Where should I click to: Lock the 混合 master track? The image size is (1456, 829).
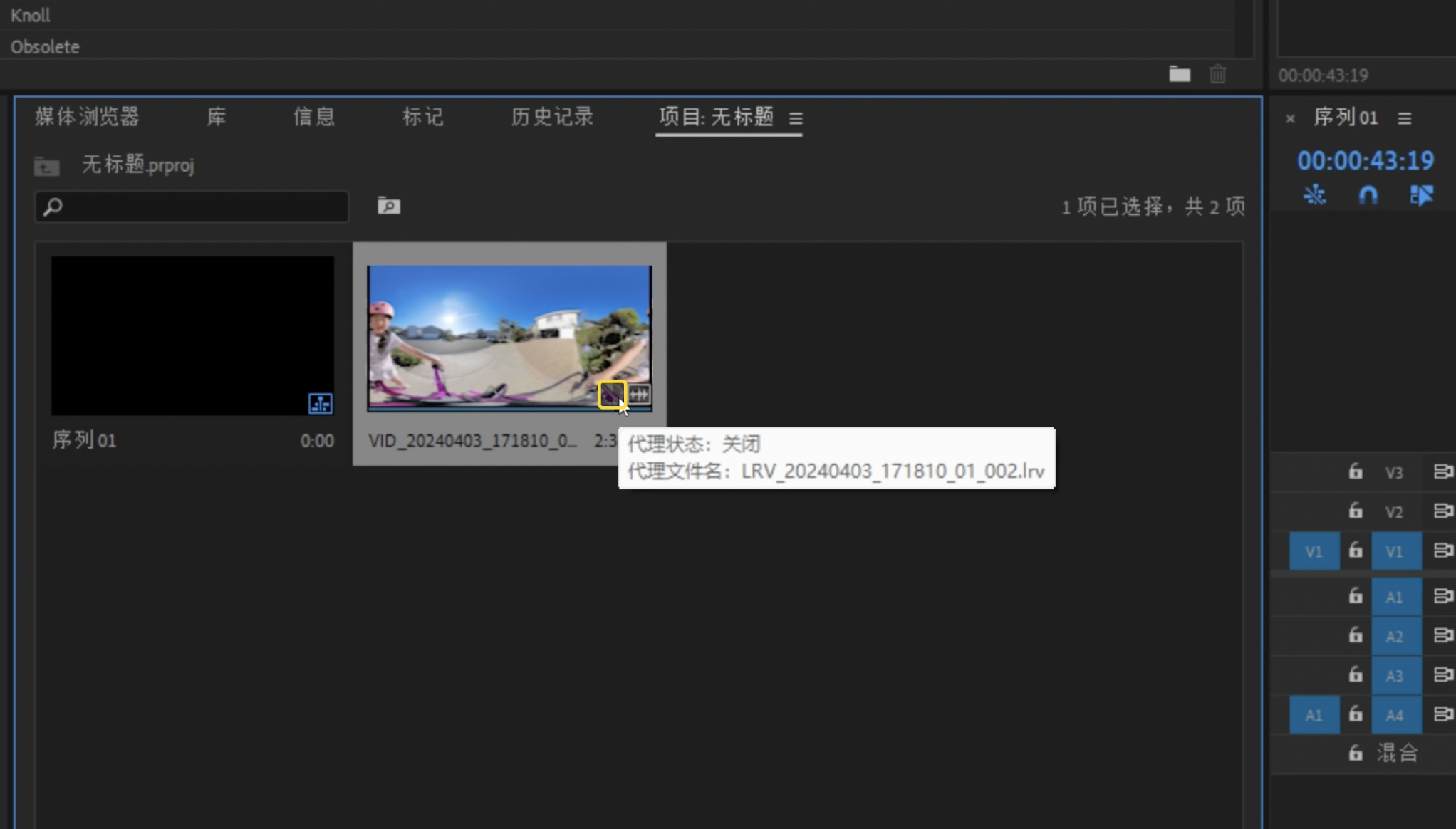[x=1356, y=753]
